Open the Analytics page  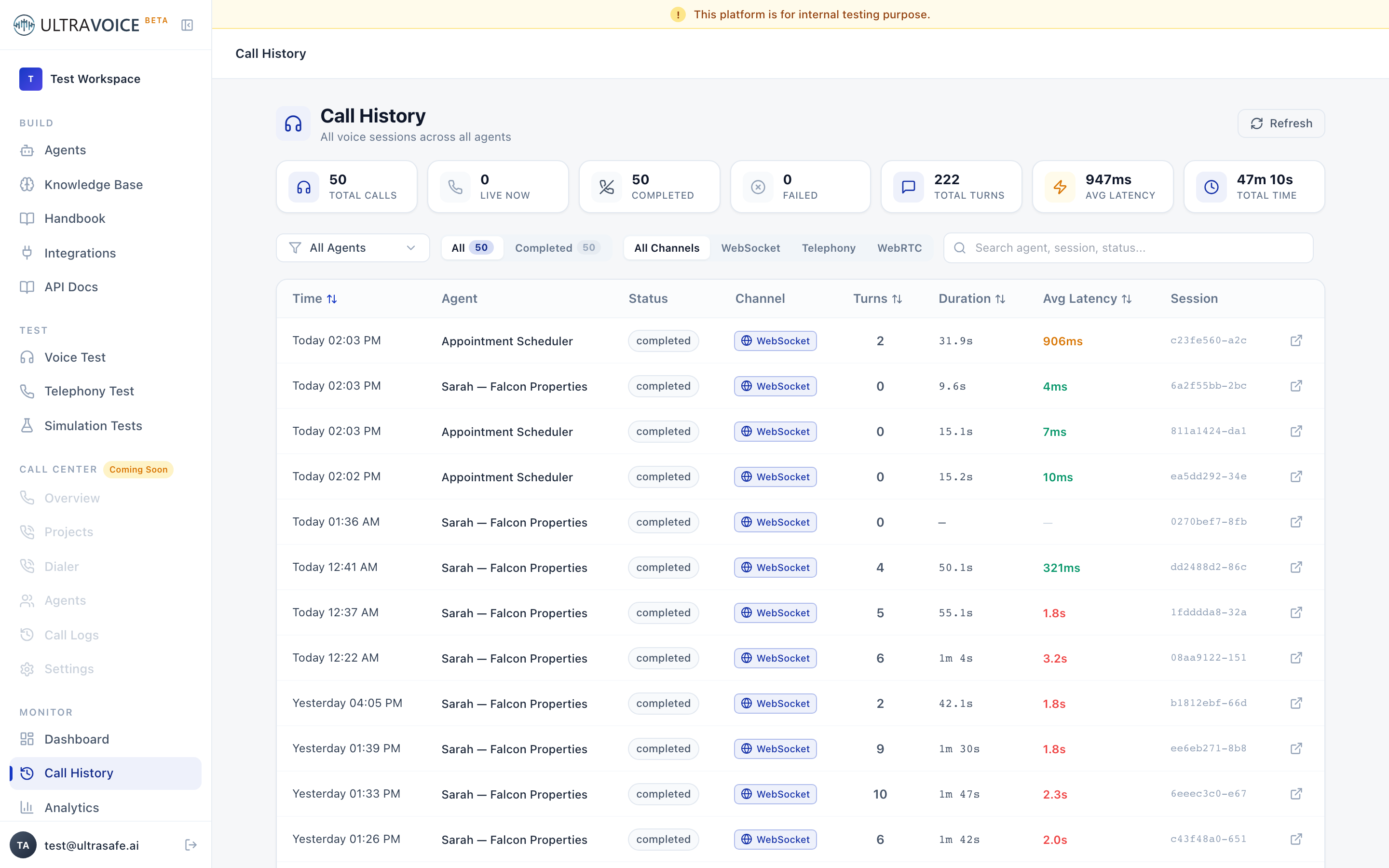click(106, 807)
